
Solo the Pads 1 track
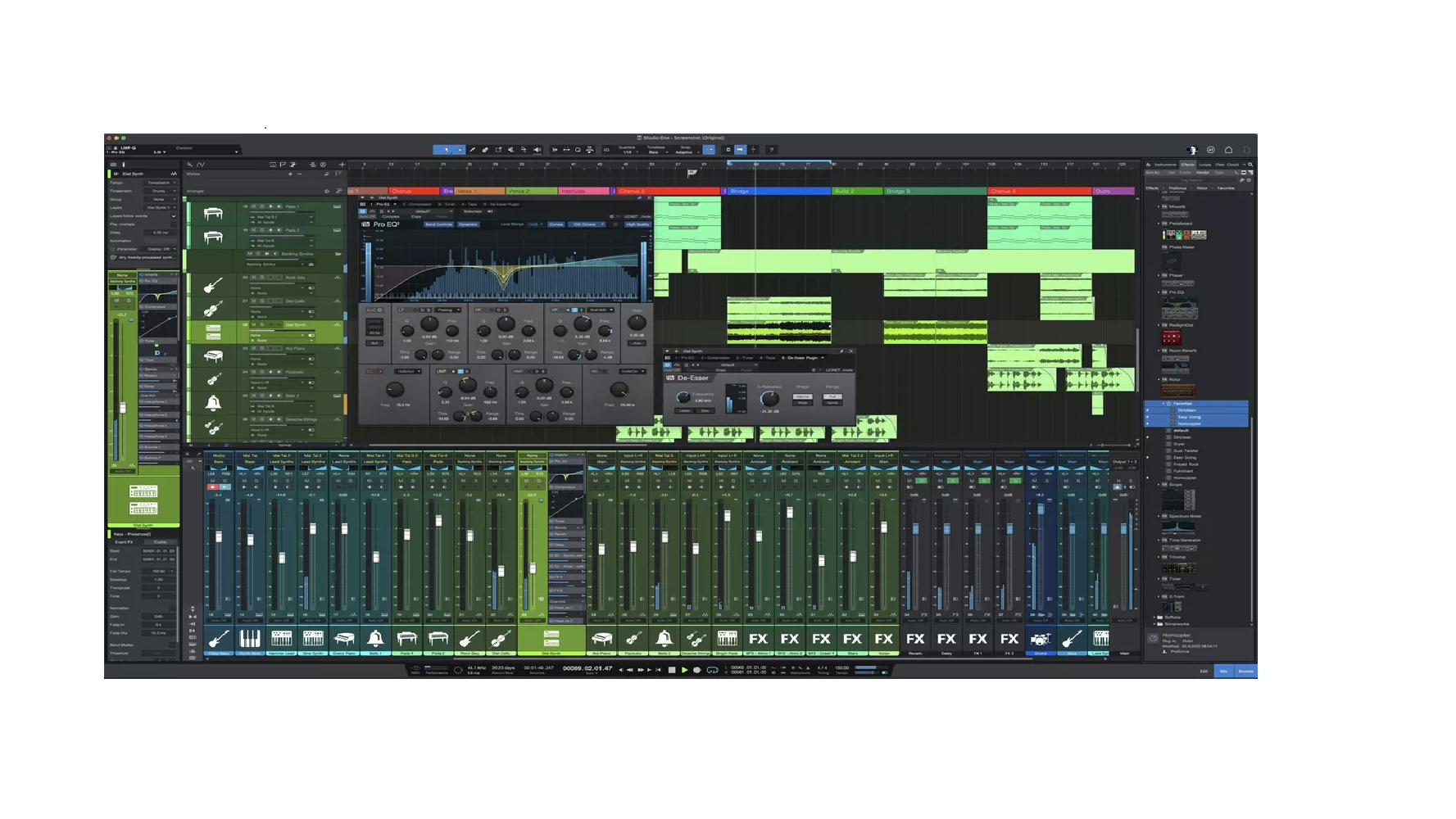[262, 206]
